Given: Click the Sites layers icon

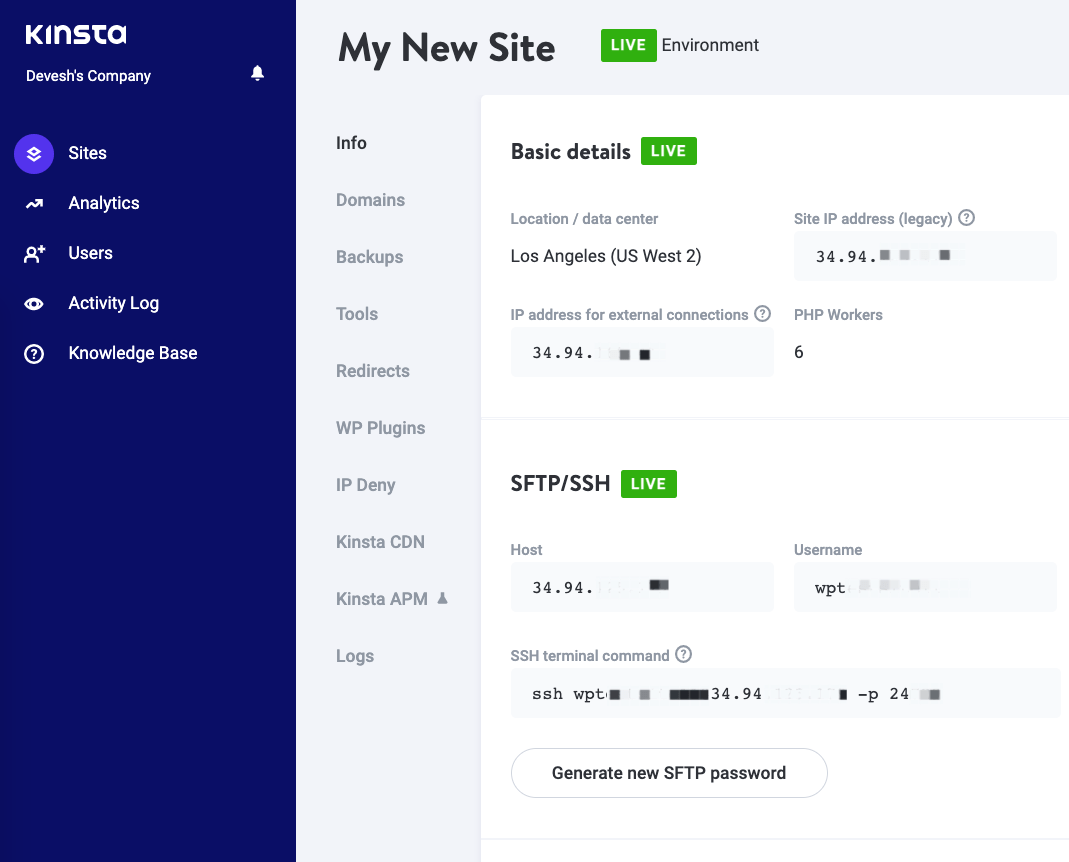Looking at the screenshot, I should tap(34, 153).
